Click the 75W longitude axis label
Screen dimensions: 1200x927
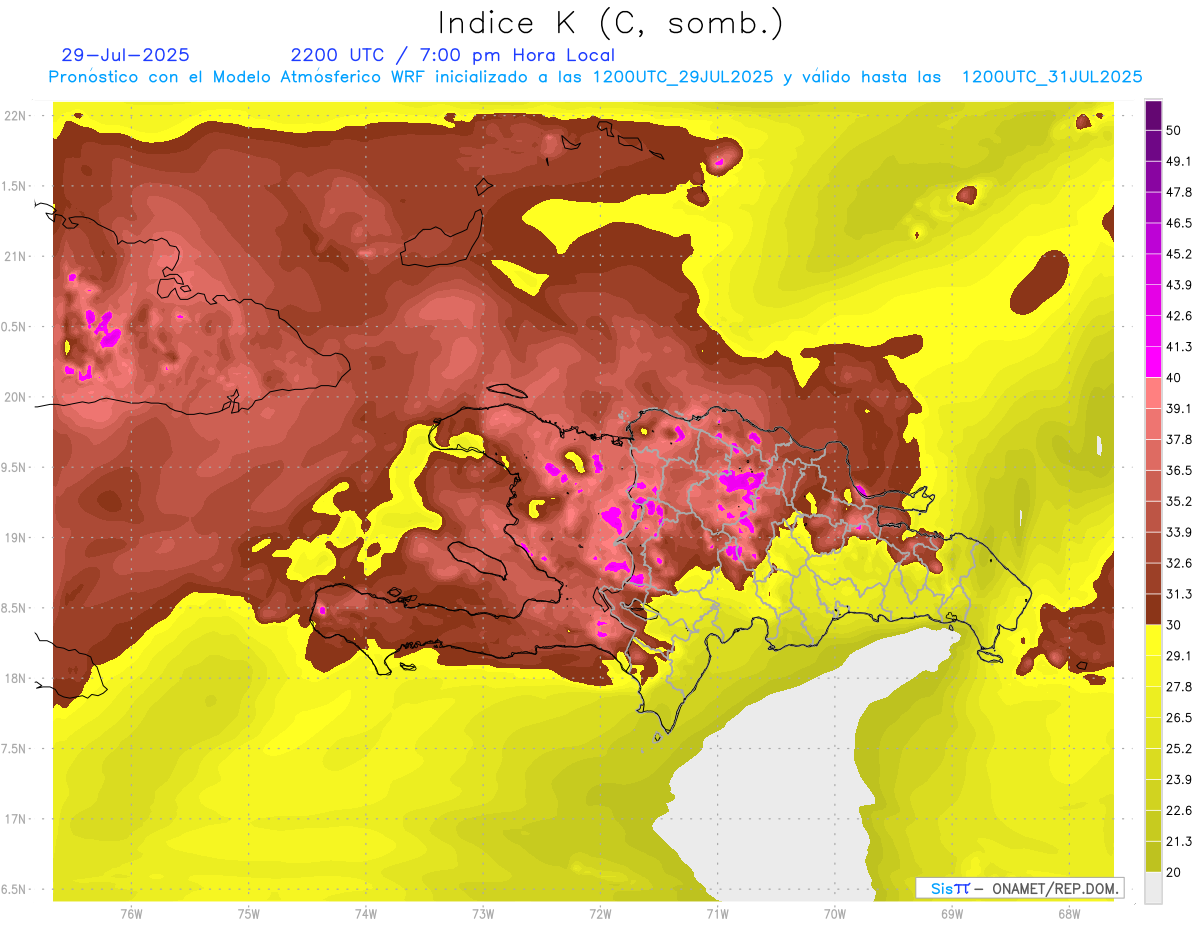coord(249,913)
